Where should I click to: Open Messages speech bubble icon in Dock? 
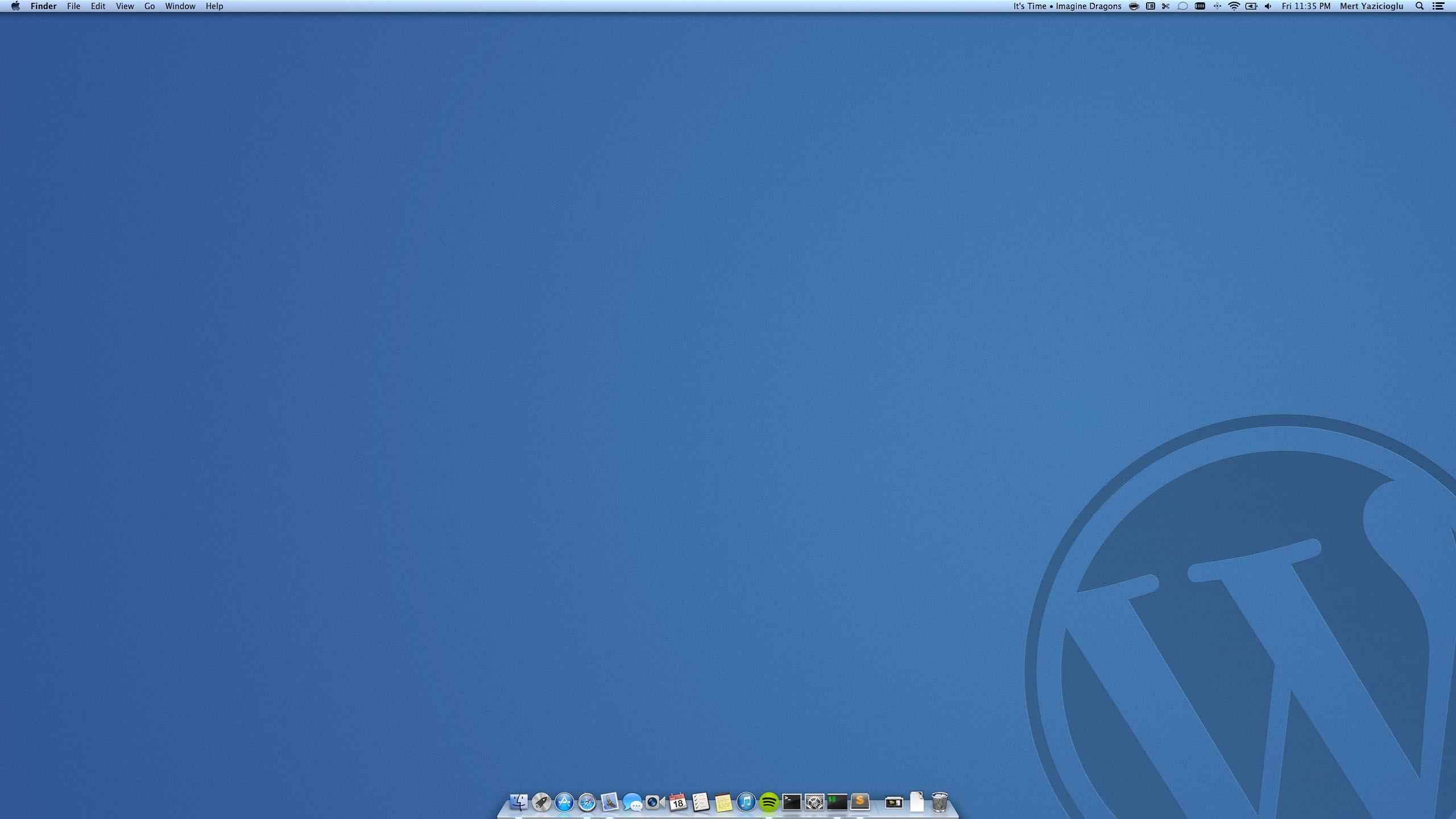pos(632,802)
